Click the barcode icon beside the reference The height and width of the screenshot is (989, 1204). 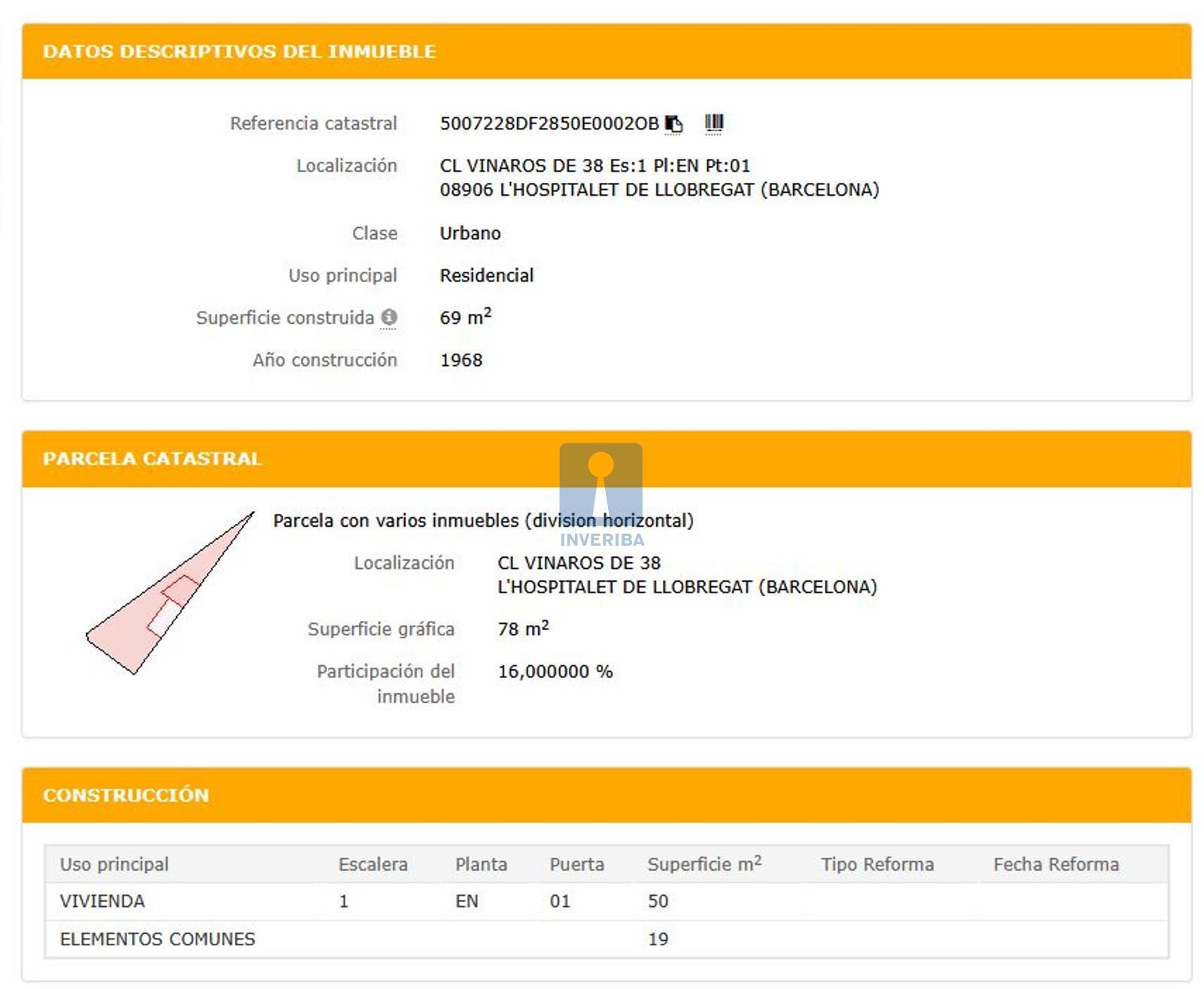pos(713,123)
